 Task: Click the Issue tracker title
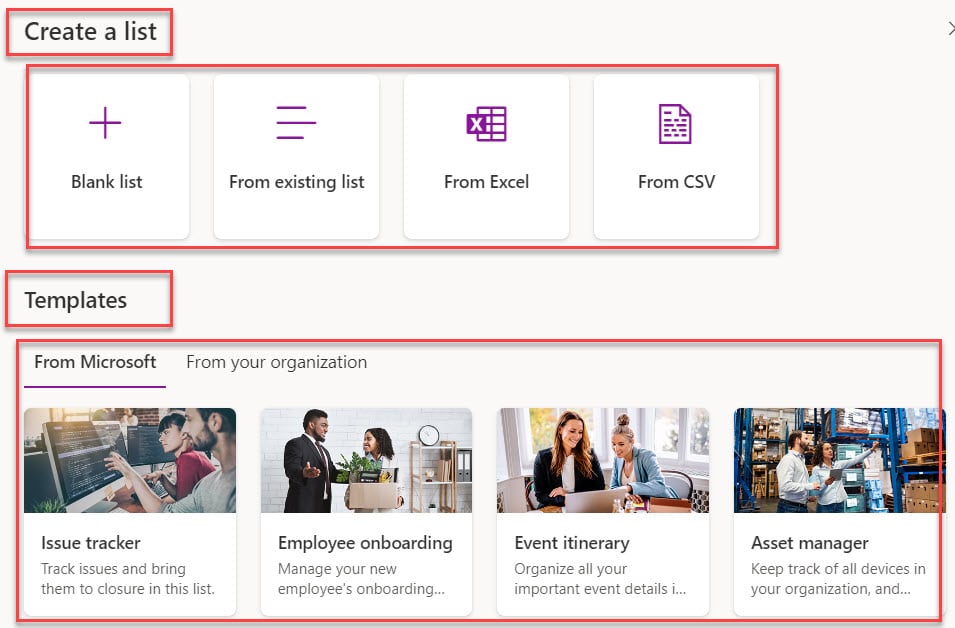pos(91,543)
